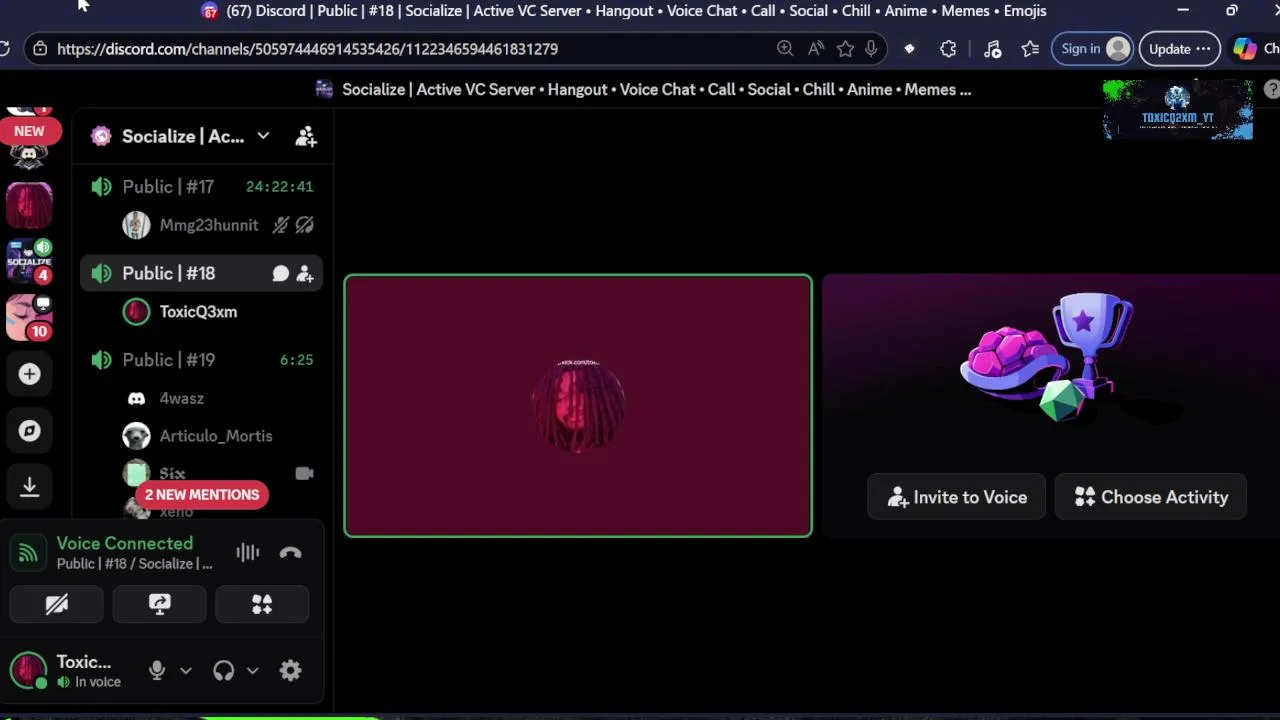Expand the headphones output options chevron

[x=253, y=671]
